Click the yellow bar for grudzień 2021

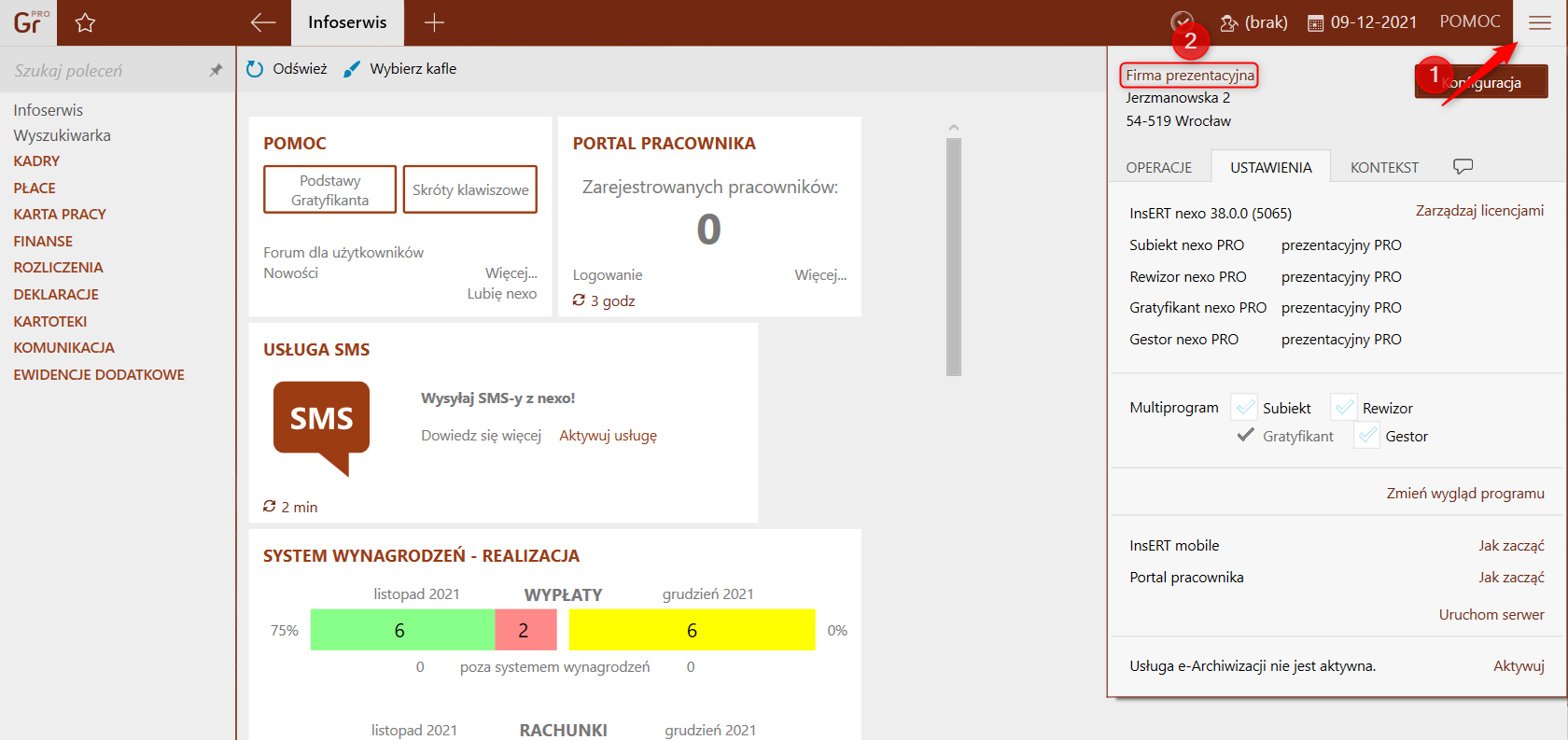[x=692, y=630]
